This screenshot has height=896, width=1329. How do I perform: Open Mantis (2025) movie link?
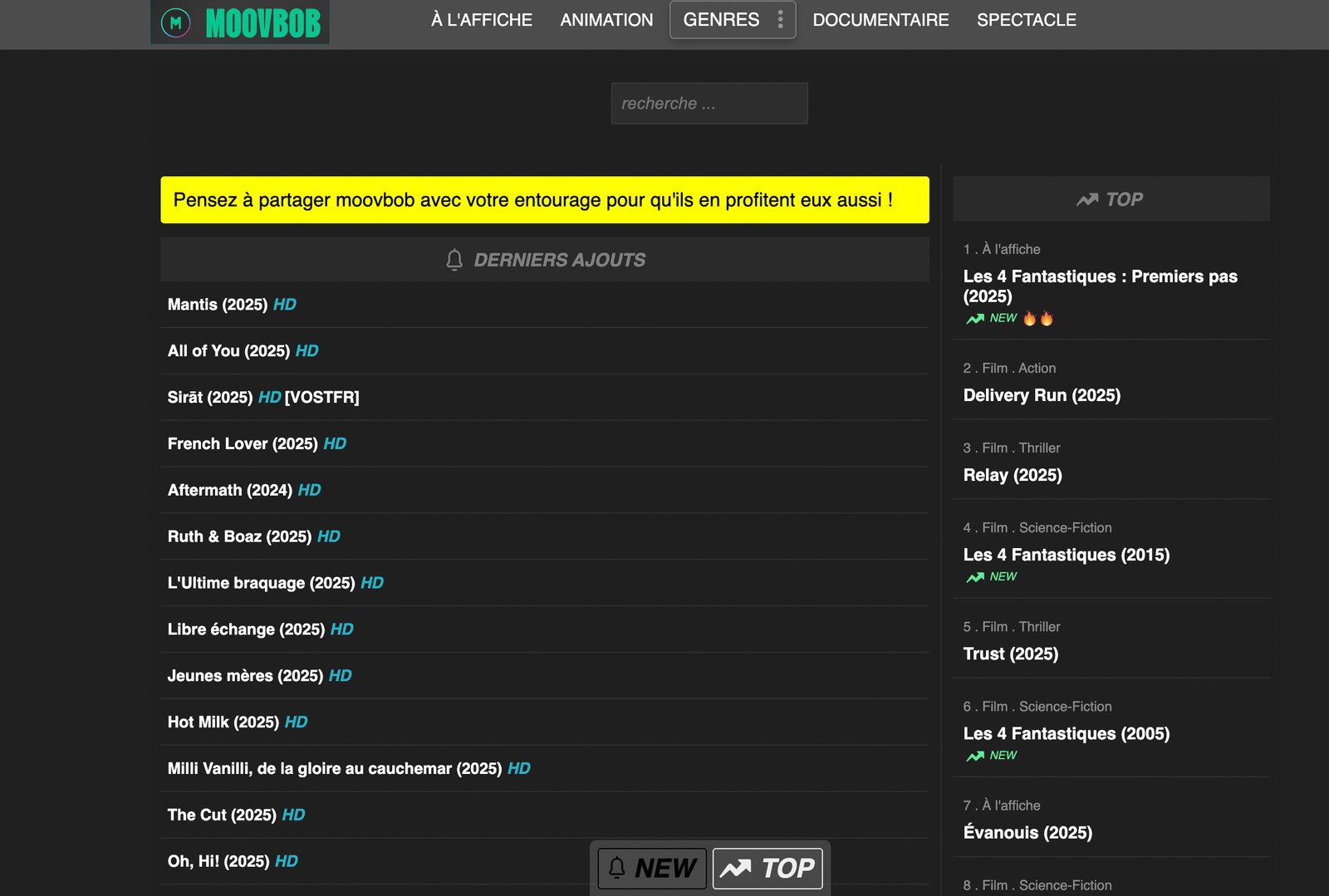coord(218,305)
